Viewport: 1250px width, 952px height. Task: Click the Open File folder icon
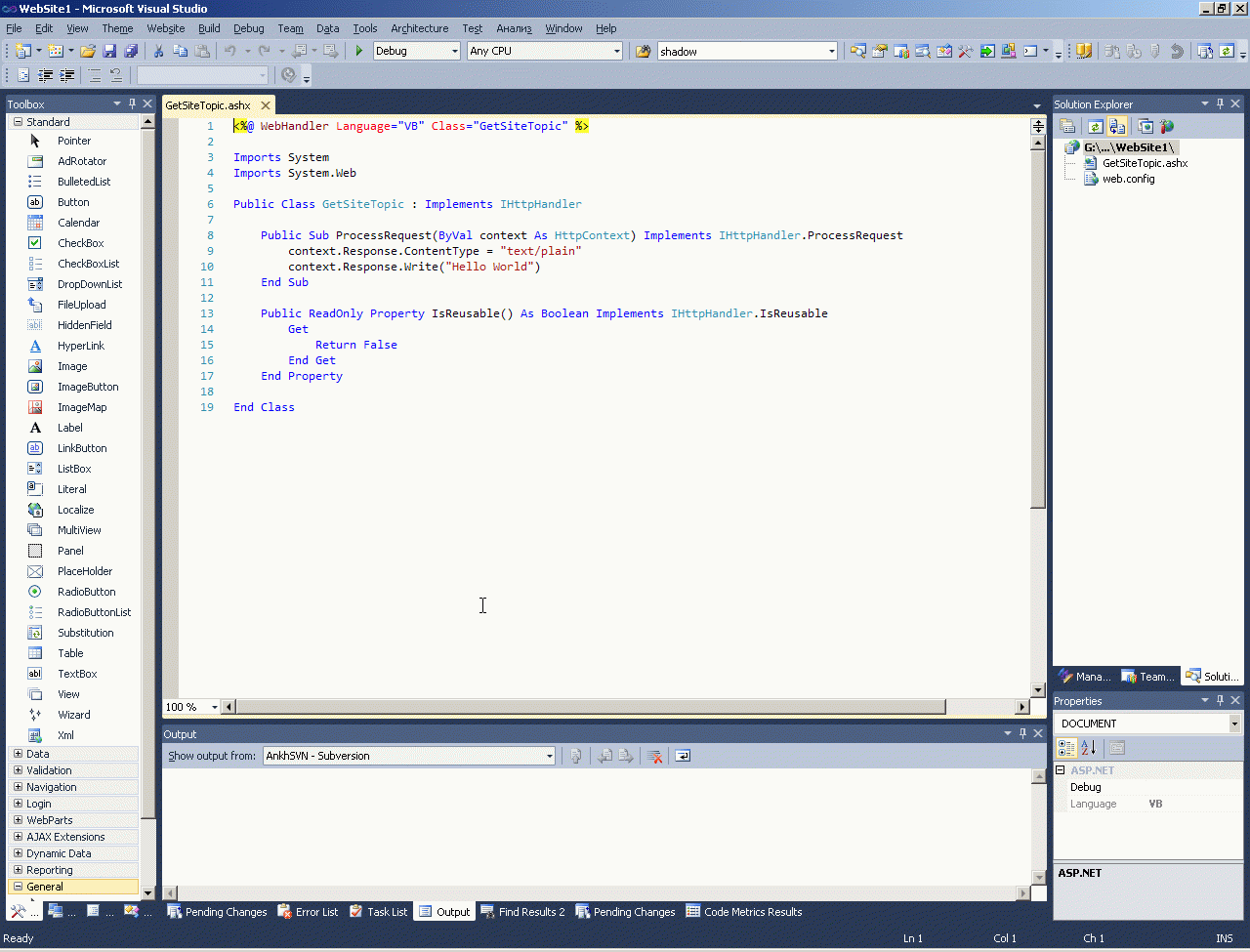click(88, 51)
